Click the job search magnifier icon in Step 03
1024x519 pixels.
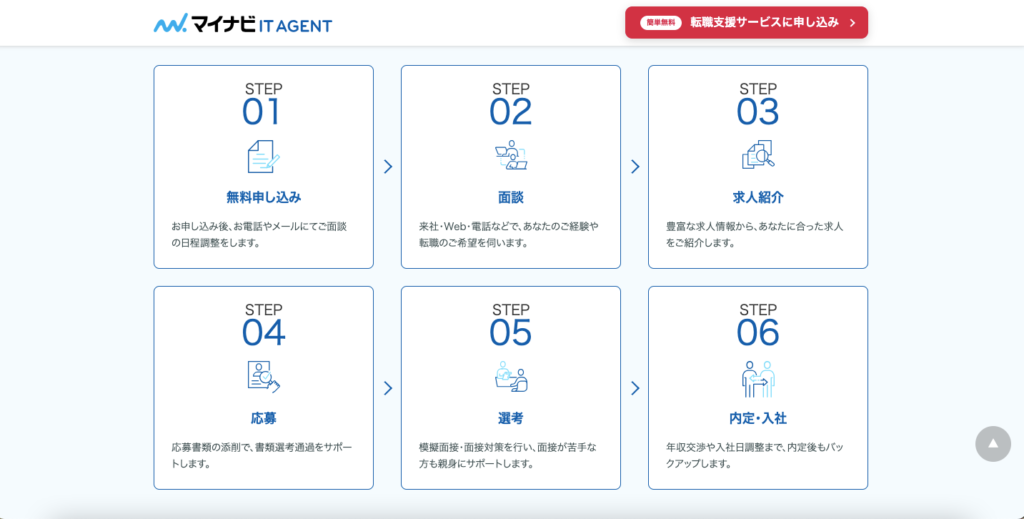pyautogui.click(x=758, y=155)
